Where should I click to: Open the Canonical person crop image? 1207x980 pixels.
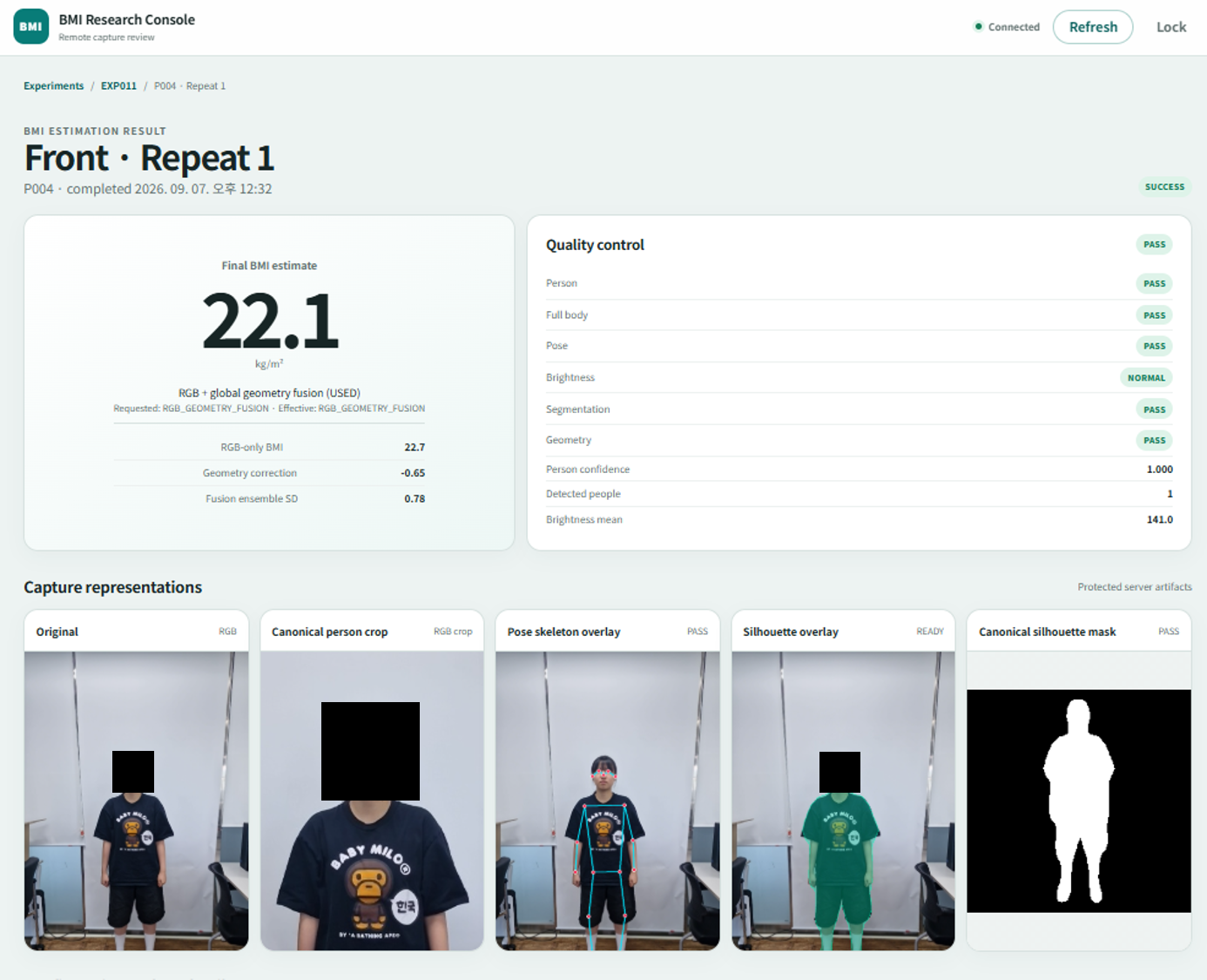point(372,801)
